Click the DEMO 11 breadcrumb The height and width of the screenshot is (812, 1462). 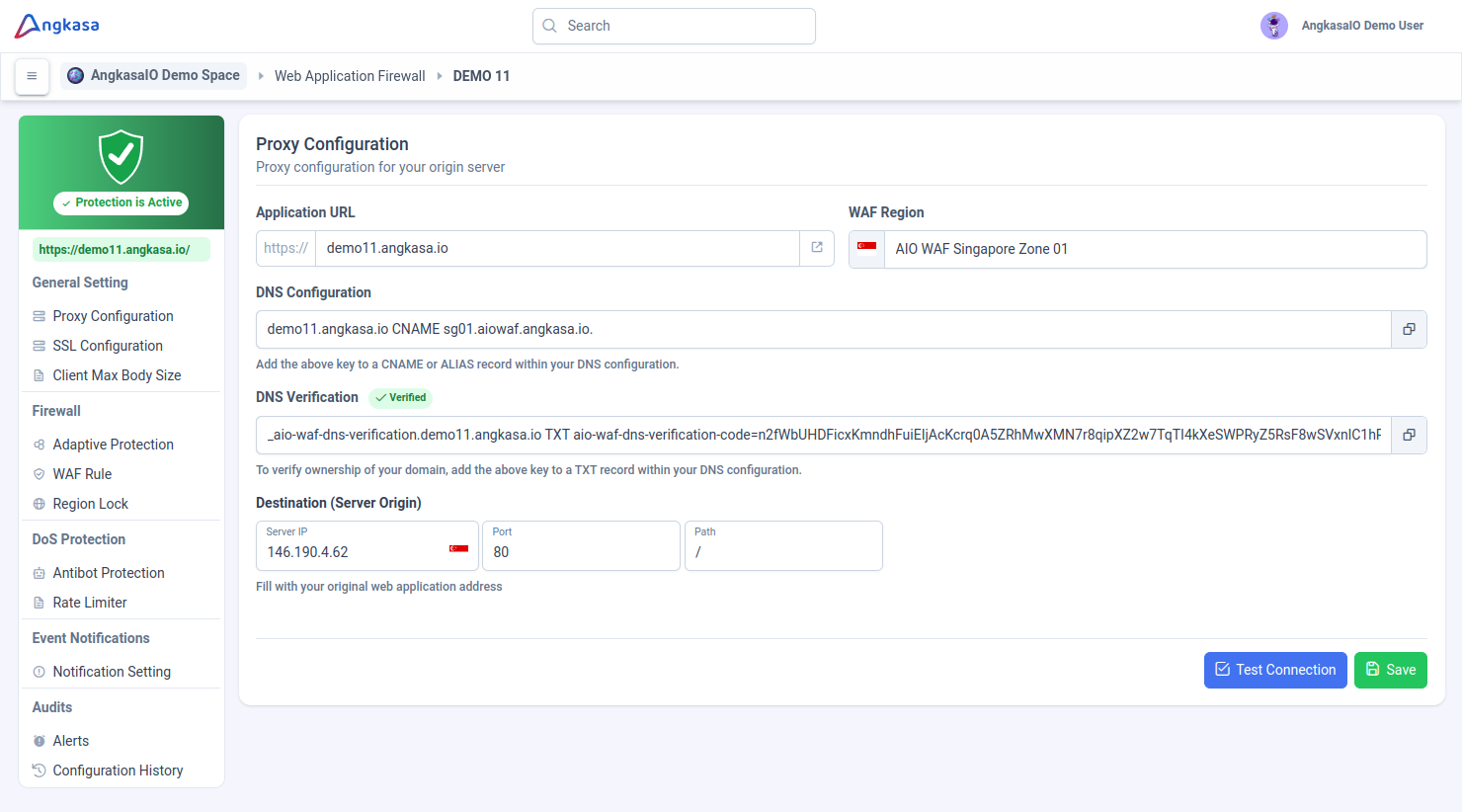481,76
